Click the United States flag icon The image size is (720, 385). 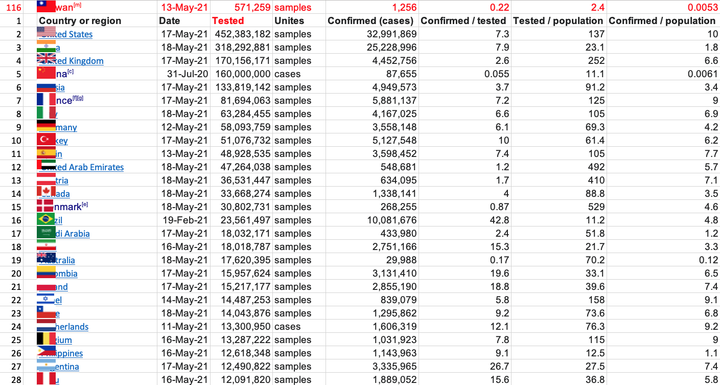(x=46, y=32)
